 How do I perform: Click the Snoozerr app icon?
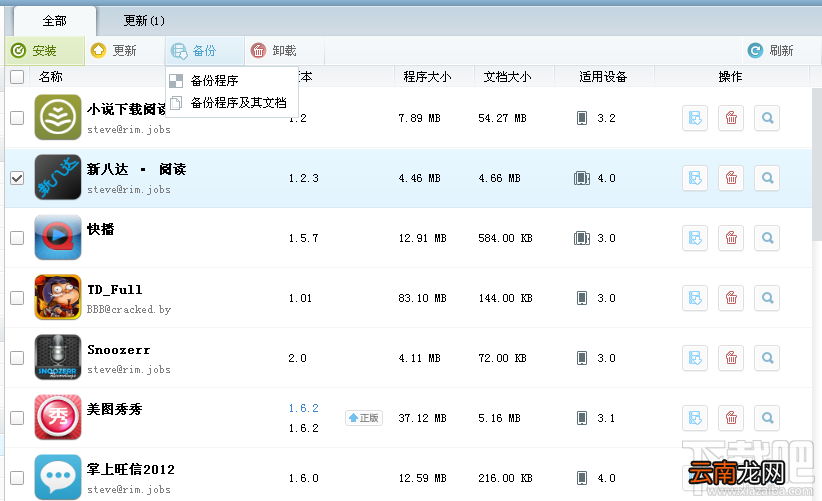tap(58, 357)
